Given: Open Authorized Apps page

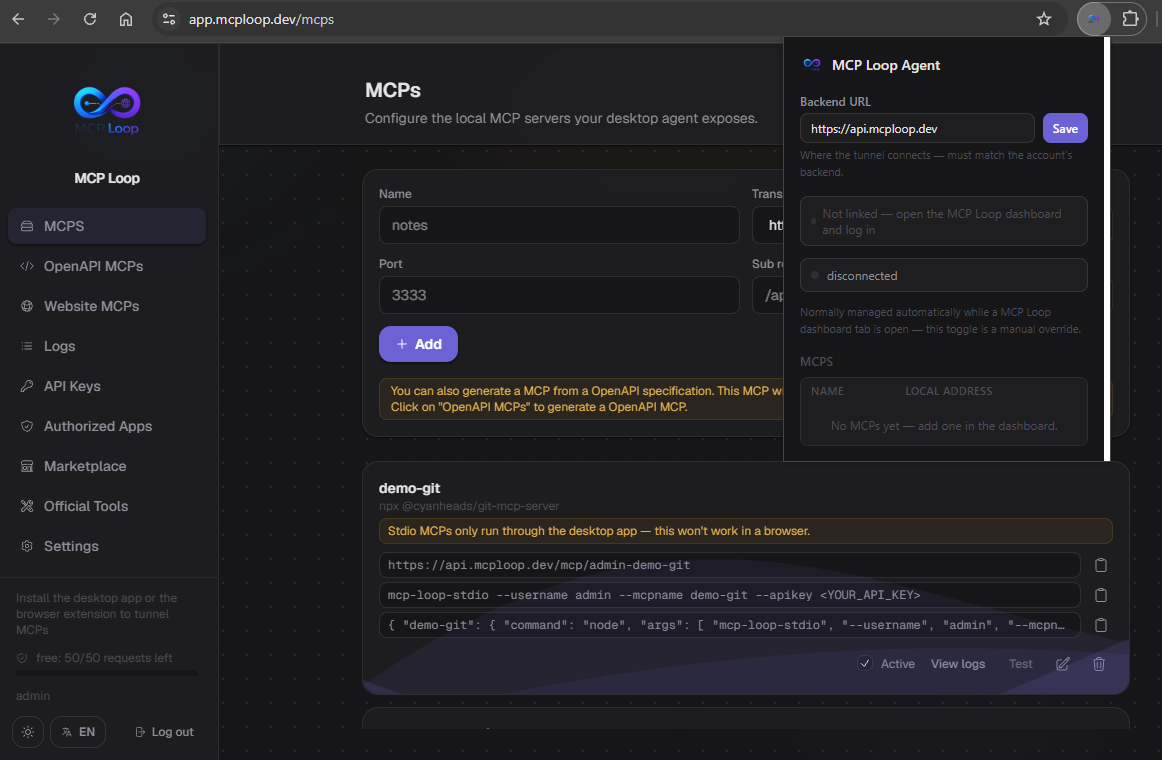Looking at the screenshot, I should [x=107, y=426].
